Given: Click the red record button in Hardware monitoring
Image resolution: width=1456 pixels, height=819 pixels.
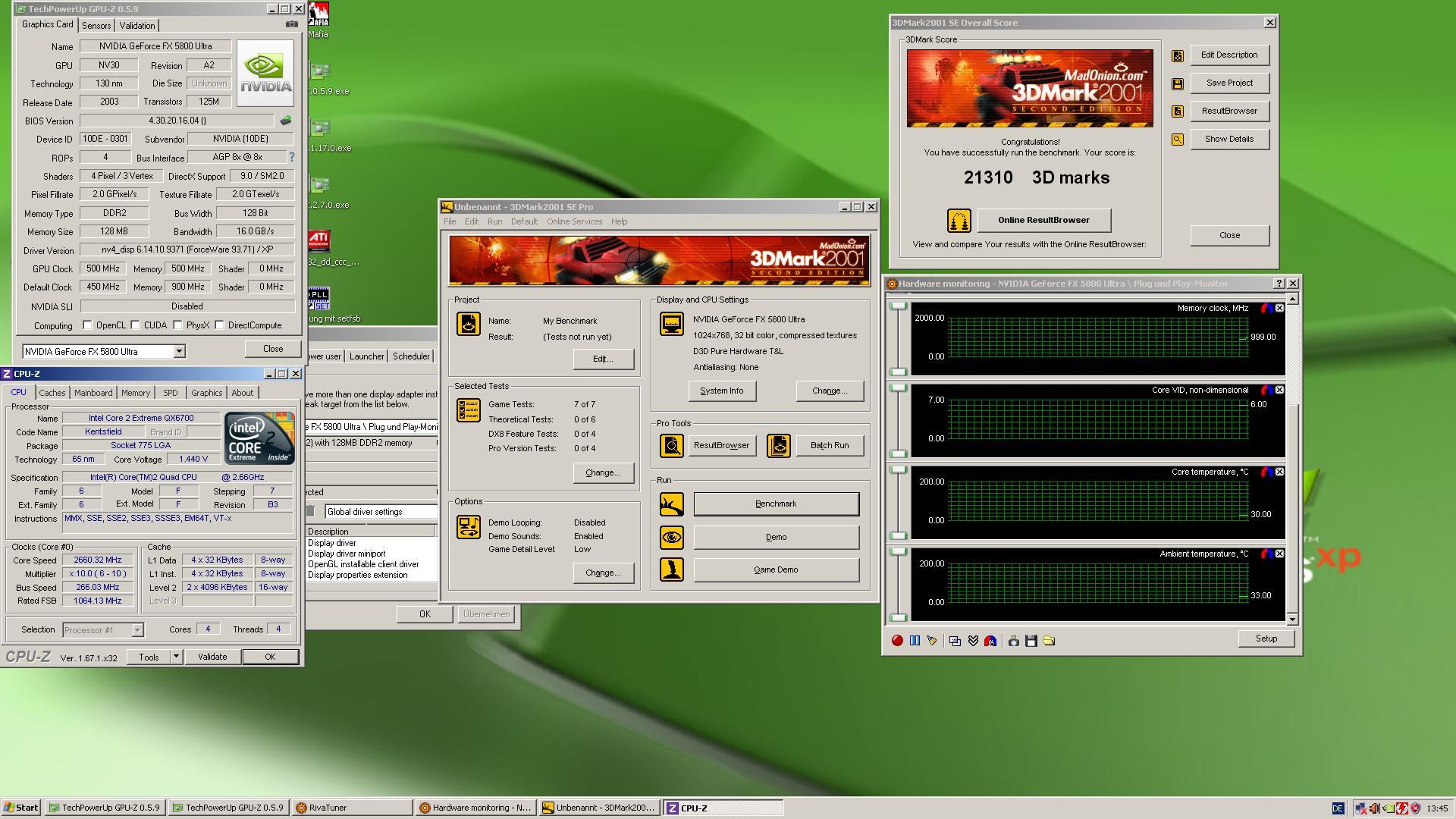Looking at the screenshot, I should pyautogui.click(x=897, y=641).
